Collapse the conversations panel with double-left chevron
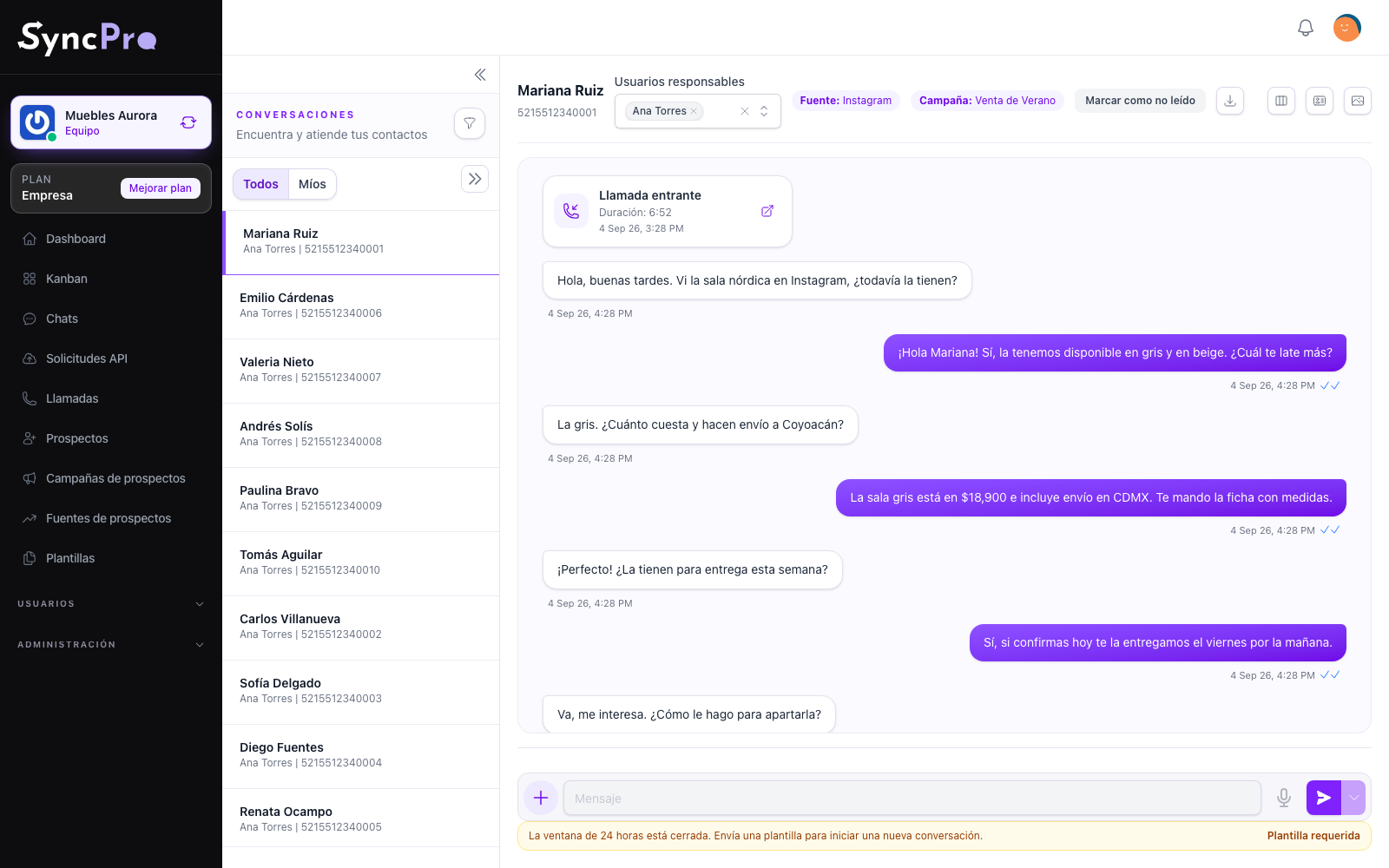Viewport: 1389px width, 868px height. coord(480,75)
